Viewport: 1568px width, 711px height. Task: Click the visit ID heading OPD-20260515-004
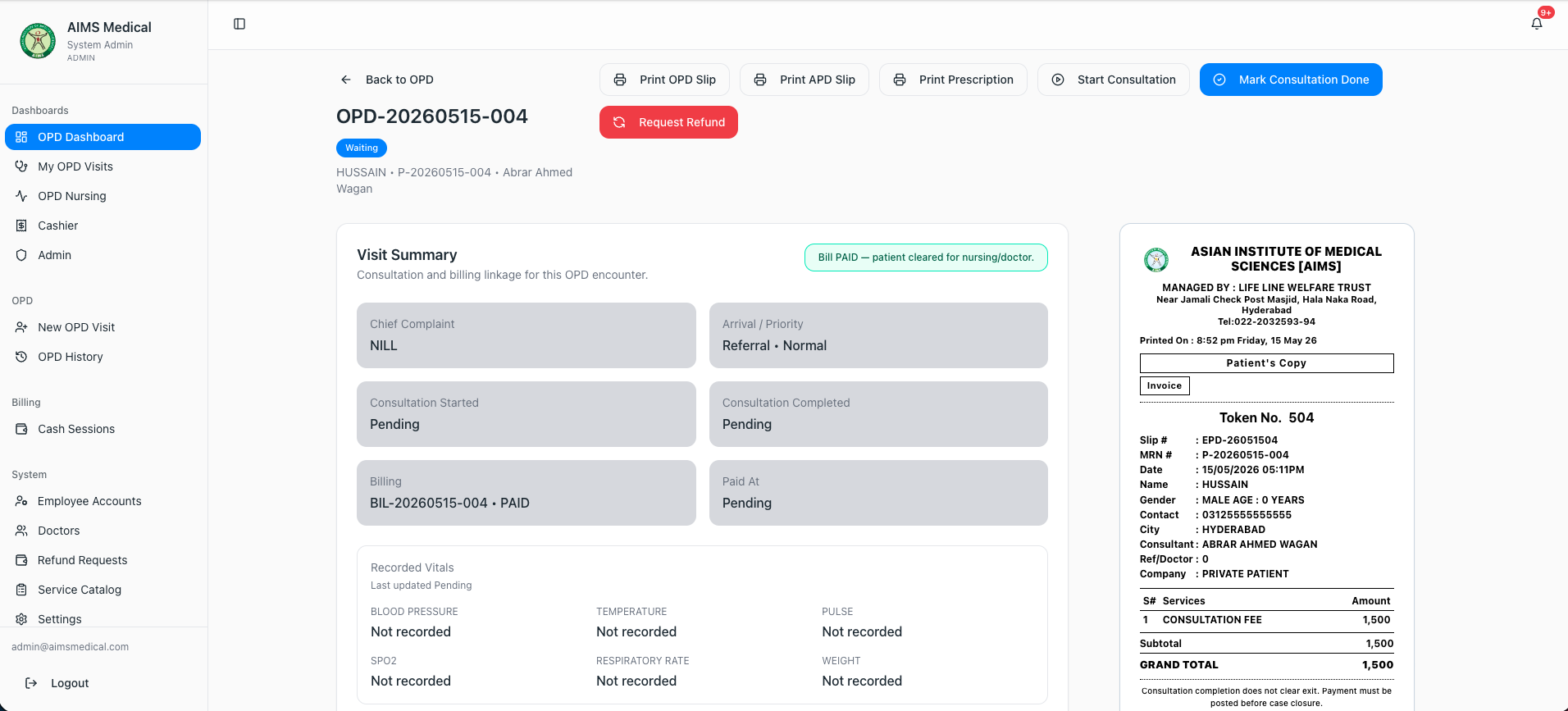(432, 116)
